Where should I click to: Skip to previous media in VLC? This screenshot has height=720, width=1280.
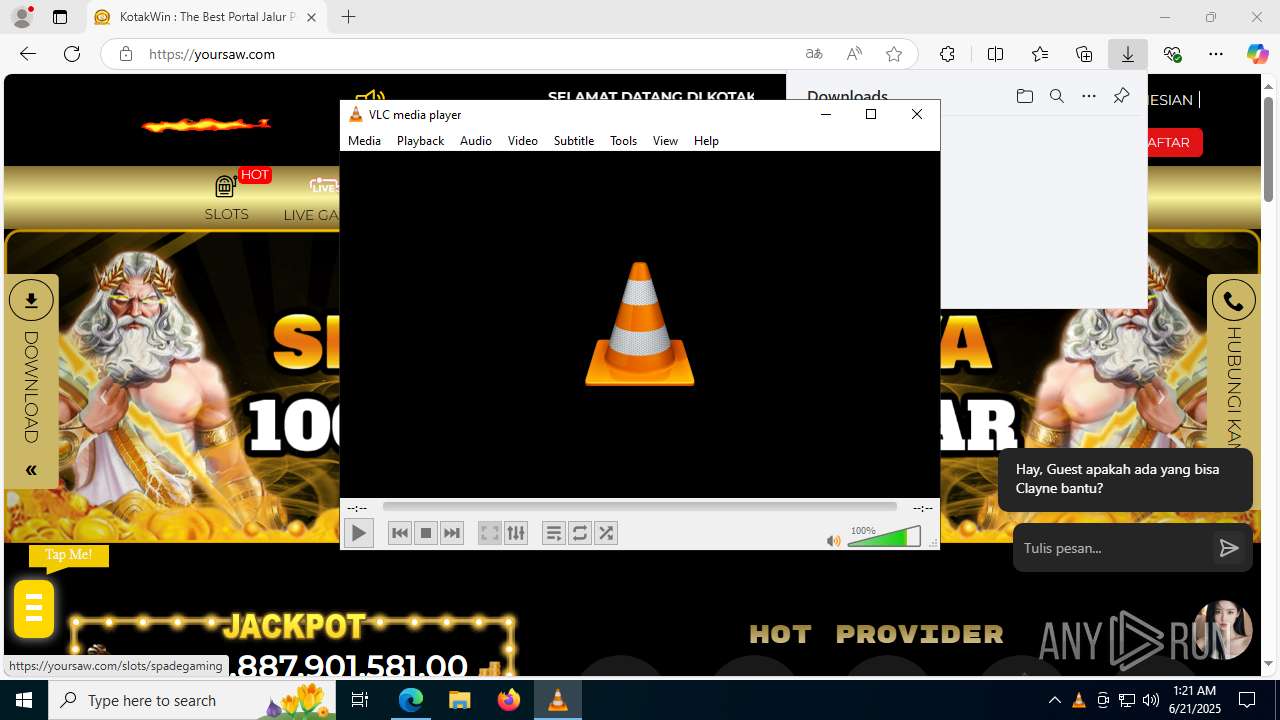point(400,533)
